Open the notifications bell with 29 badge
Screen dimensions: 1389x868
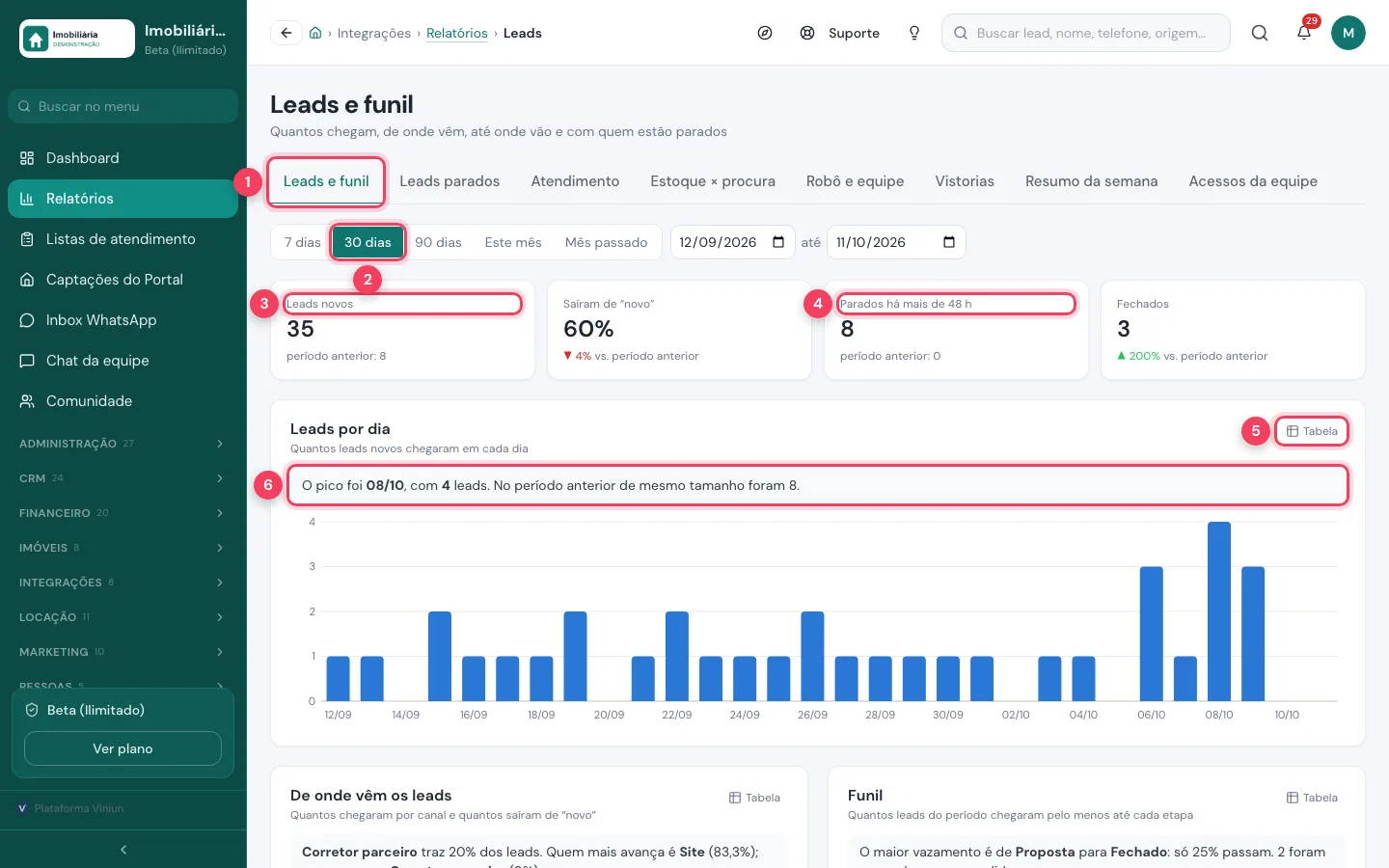point(1304,33)
